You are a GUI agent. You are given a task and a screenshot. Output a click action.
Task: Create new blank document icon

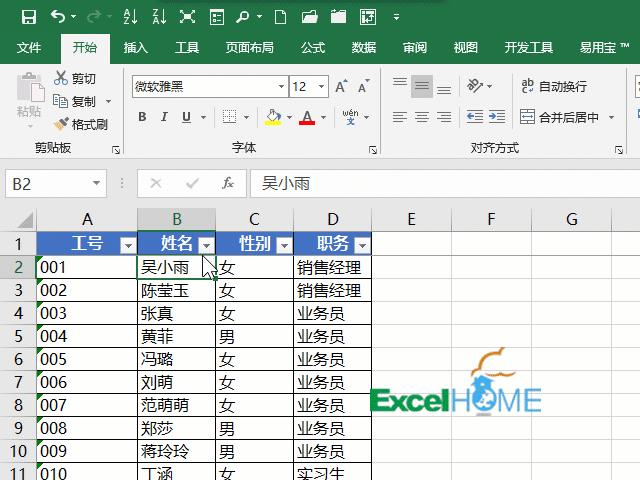pyautogui.click(x=280, y=17)
